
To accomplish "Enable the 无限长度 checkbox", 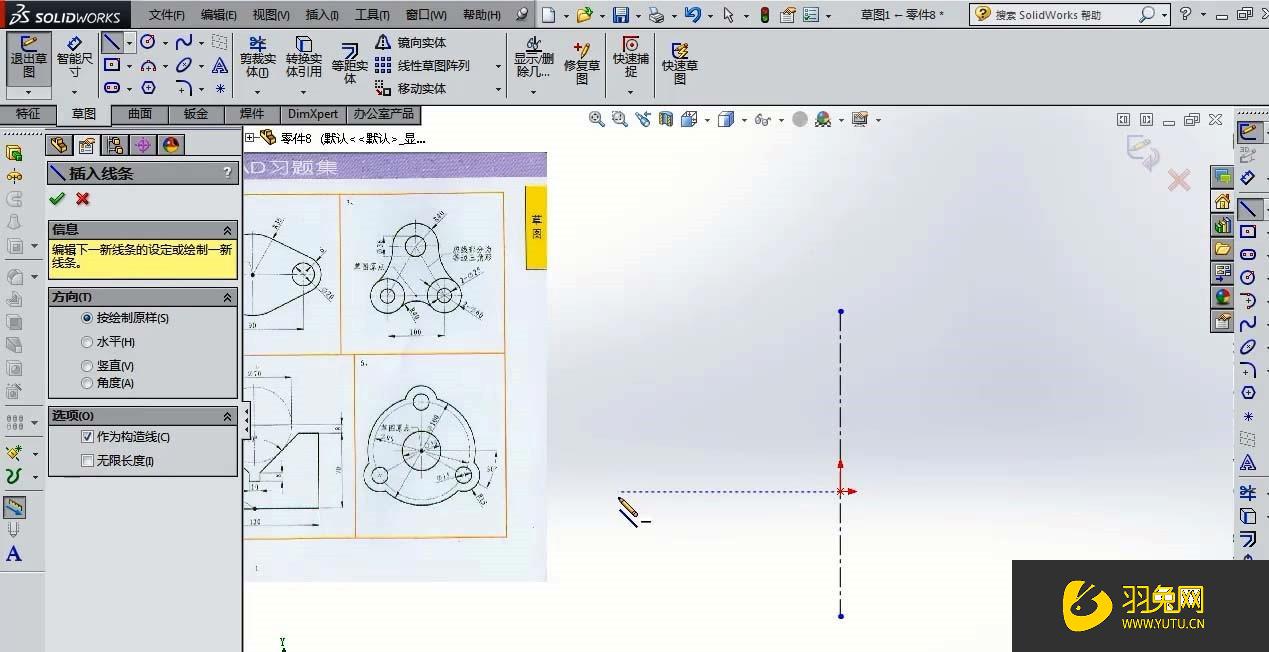I will pos(88,460).
